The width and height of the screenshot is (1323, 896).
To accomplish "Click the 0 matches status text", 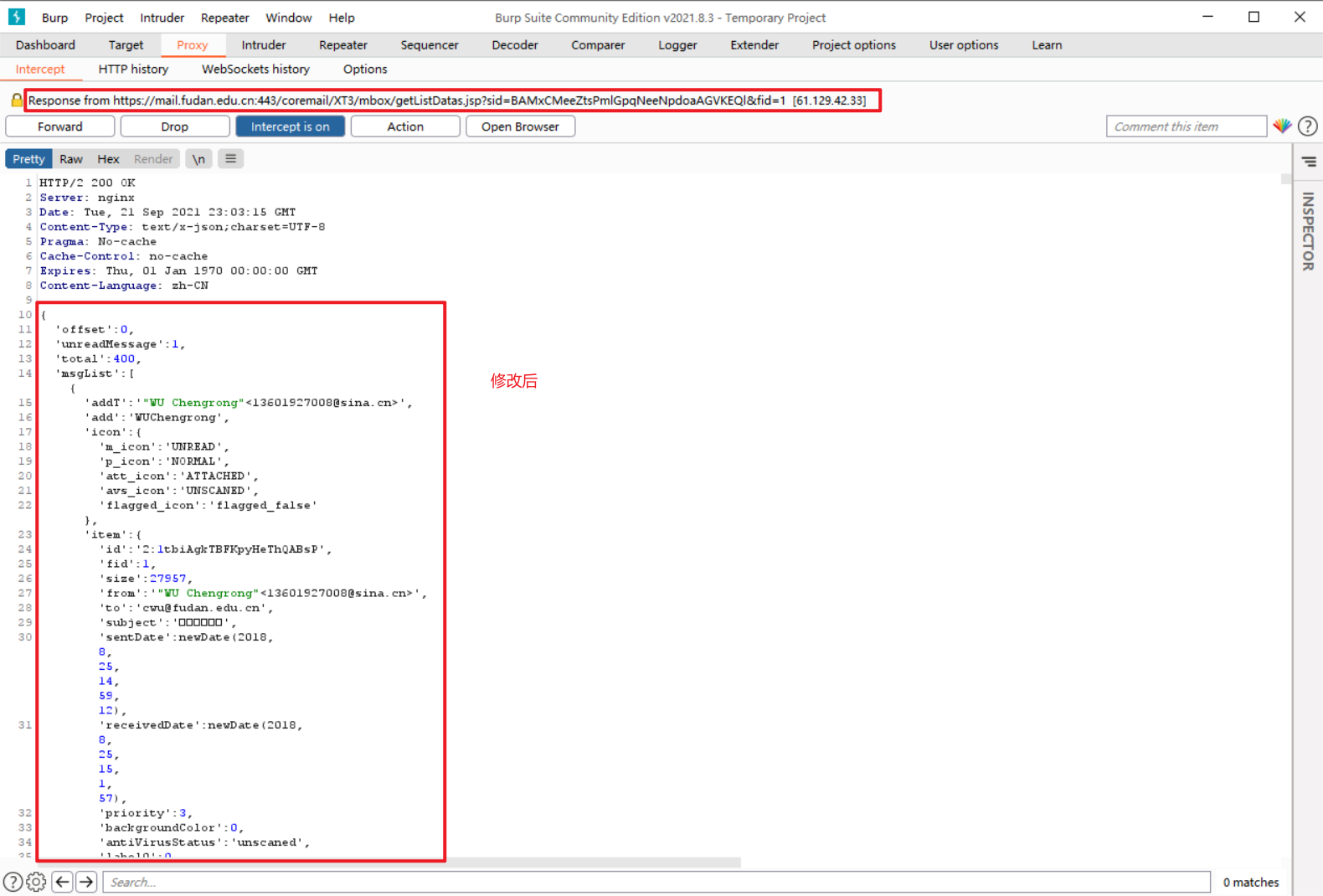I will coord(1251,882).
